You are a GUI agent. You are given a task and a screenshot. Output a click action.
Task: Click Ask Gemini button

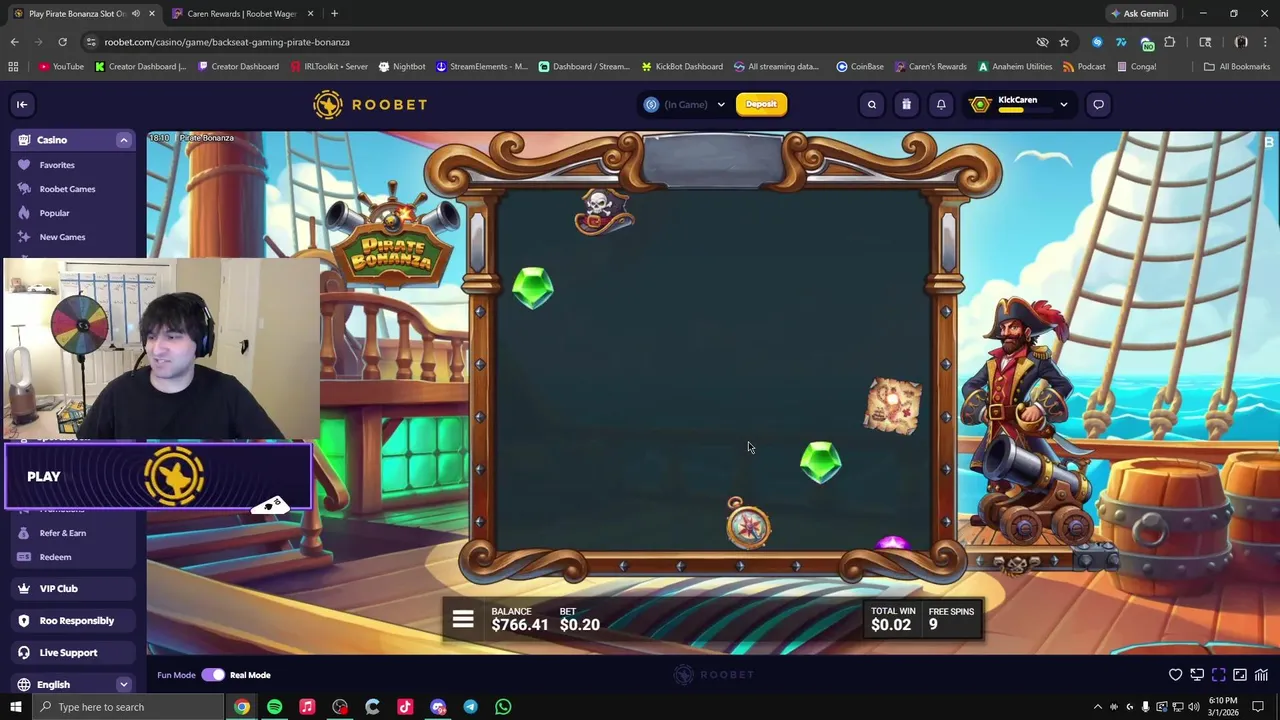click(1139, 14)
